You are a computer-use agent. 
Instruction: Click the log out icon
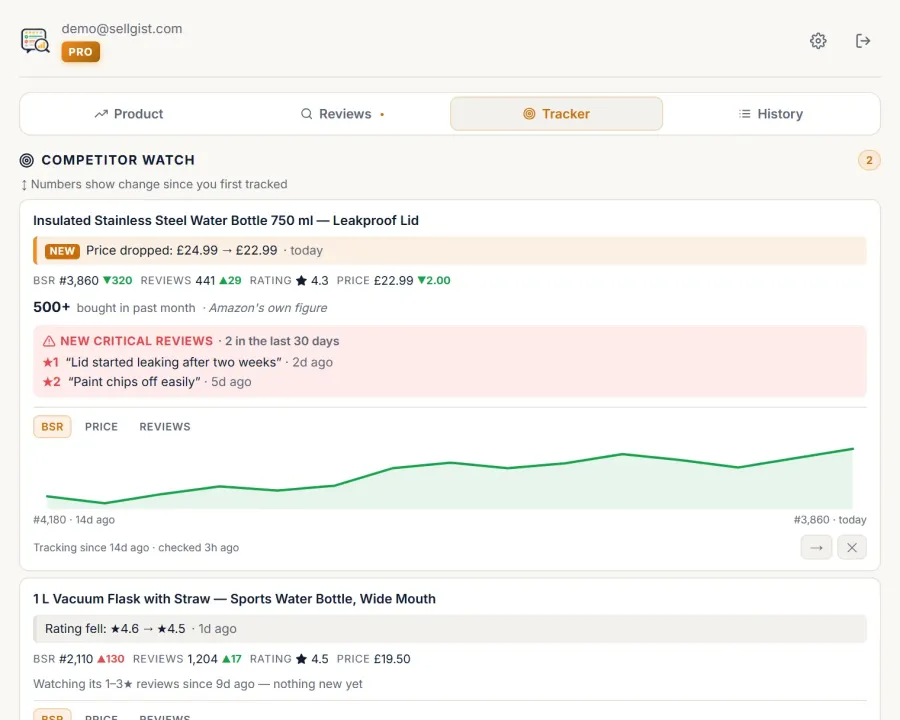(x=863, y=41)
